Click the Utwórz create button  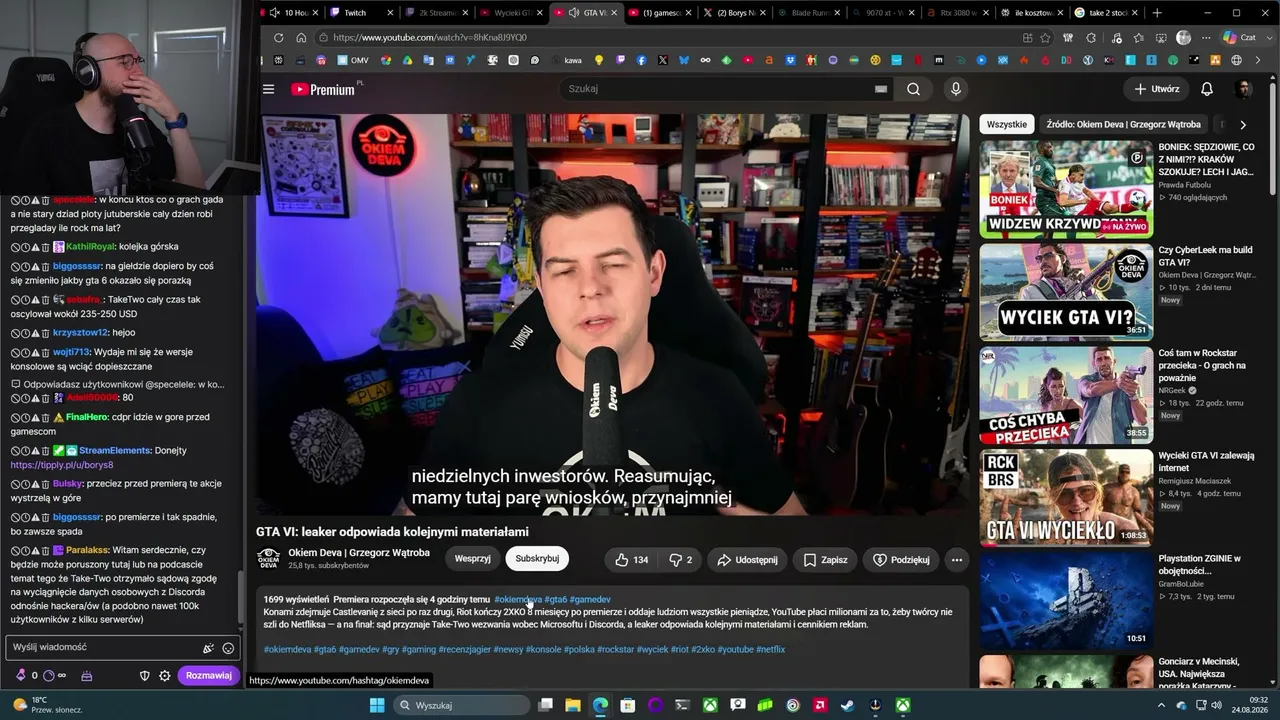coord(1156,89)
